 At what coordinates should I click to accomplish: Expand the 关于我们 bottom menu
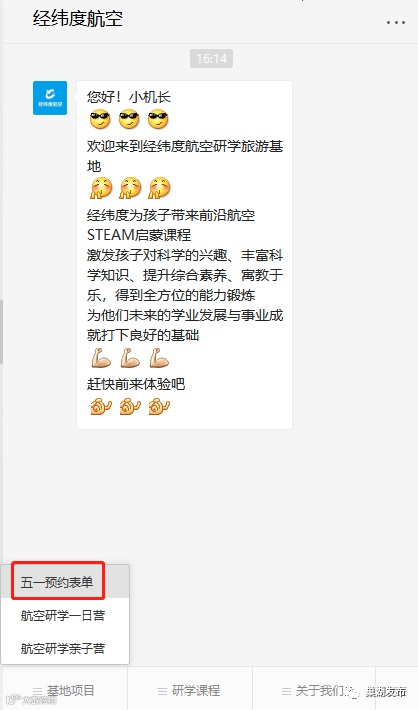point(314,691)
